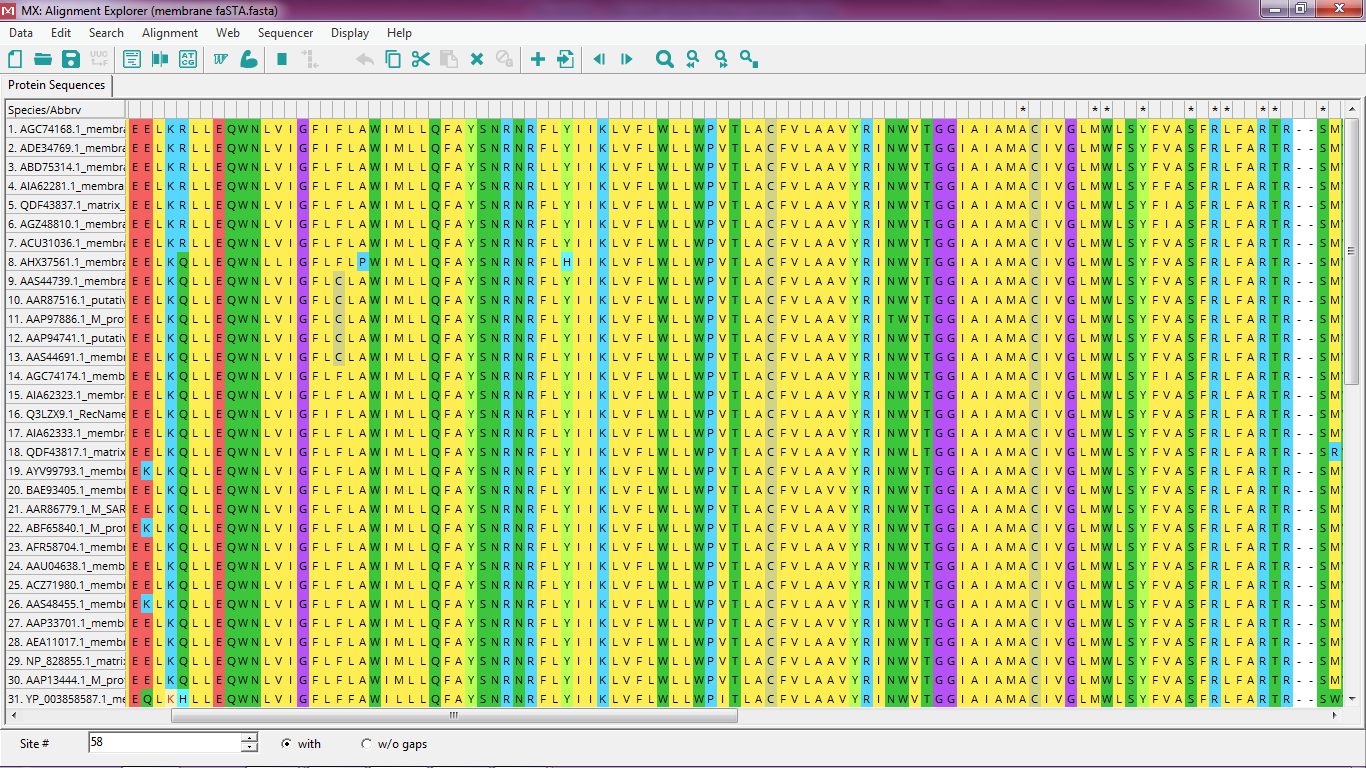This screenshot has width=1366, height=768.
Task: Click the horizontal scrollbar thumb
Action: click(454, 716)
